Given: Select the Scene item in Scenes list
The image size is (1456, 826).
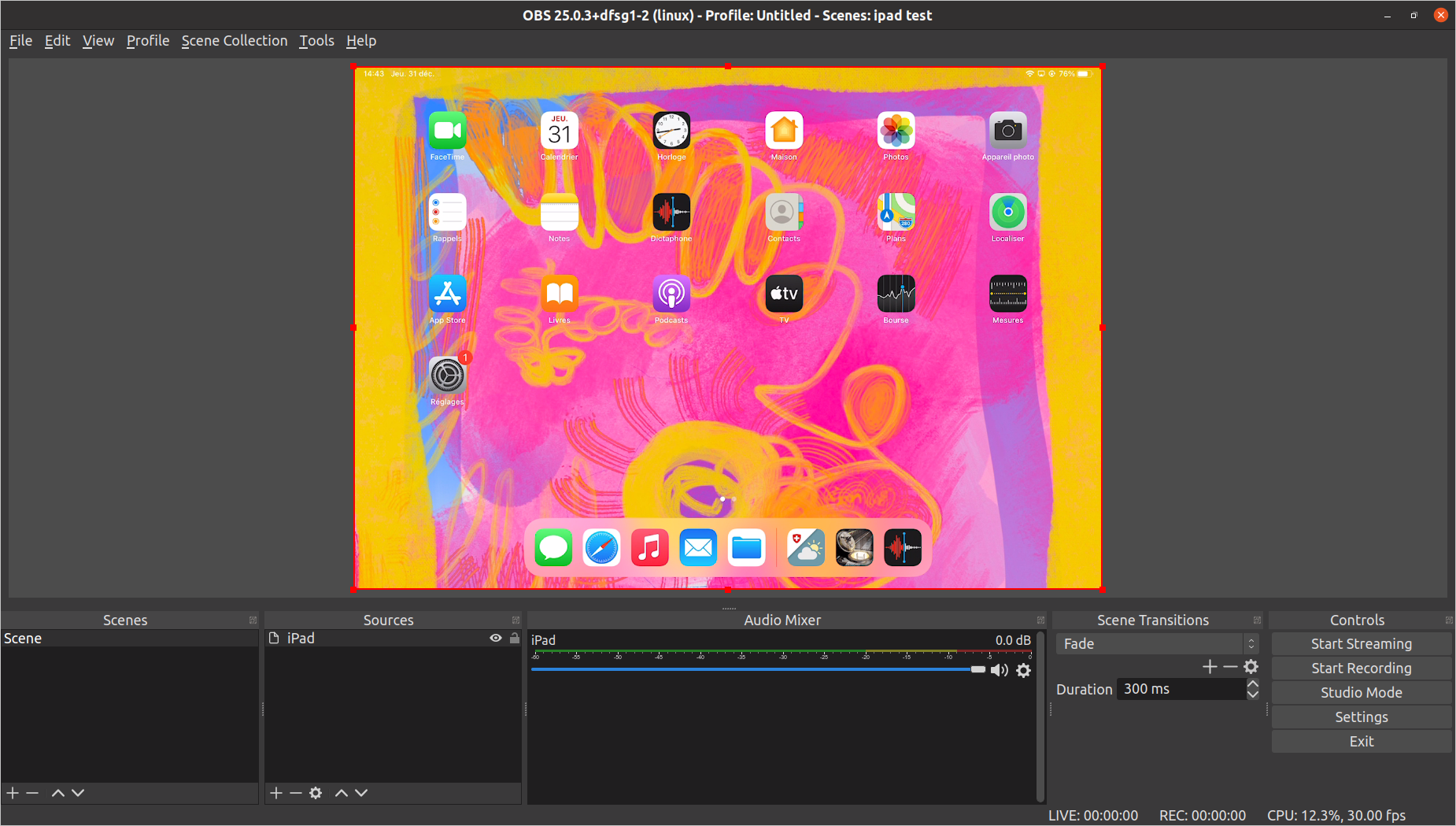Looking at the screenshot, I should pyautogui.click(x=130, y=639).
